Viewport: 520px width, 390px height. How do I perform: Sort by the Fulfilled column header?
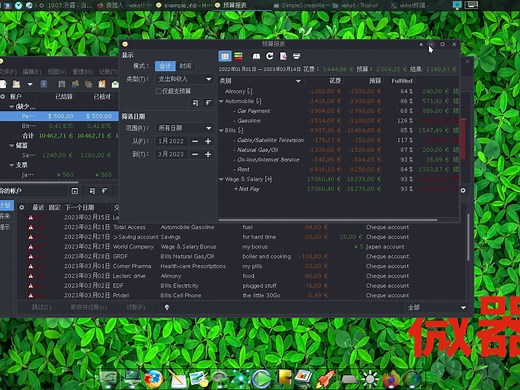(402, 81)
